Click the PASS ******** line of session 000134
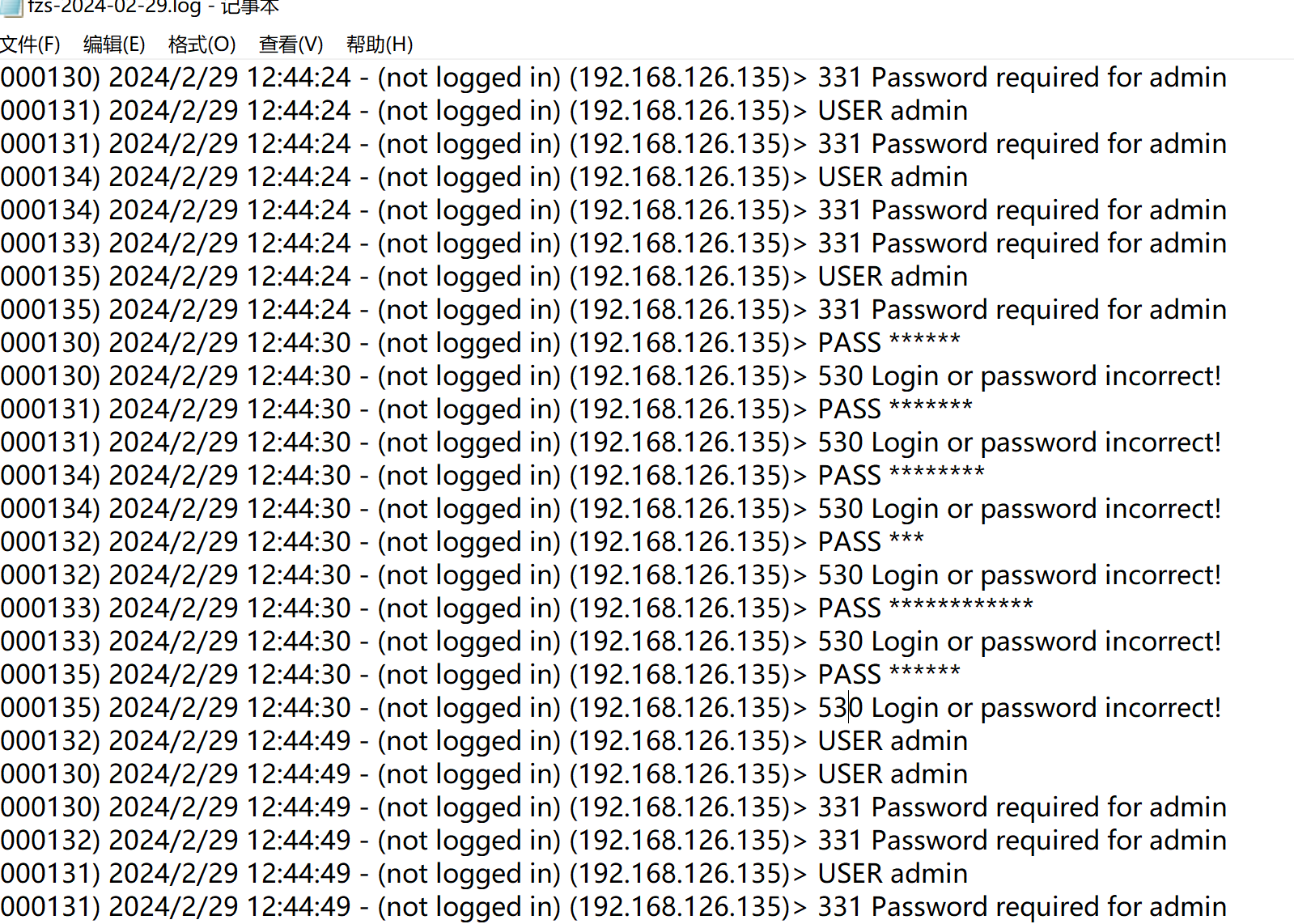The image size is (1294, 924). [493, 476]
